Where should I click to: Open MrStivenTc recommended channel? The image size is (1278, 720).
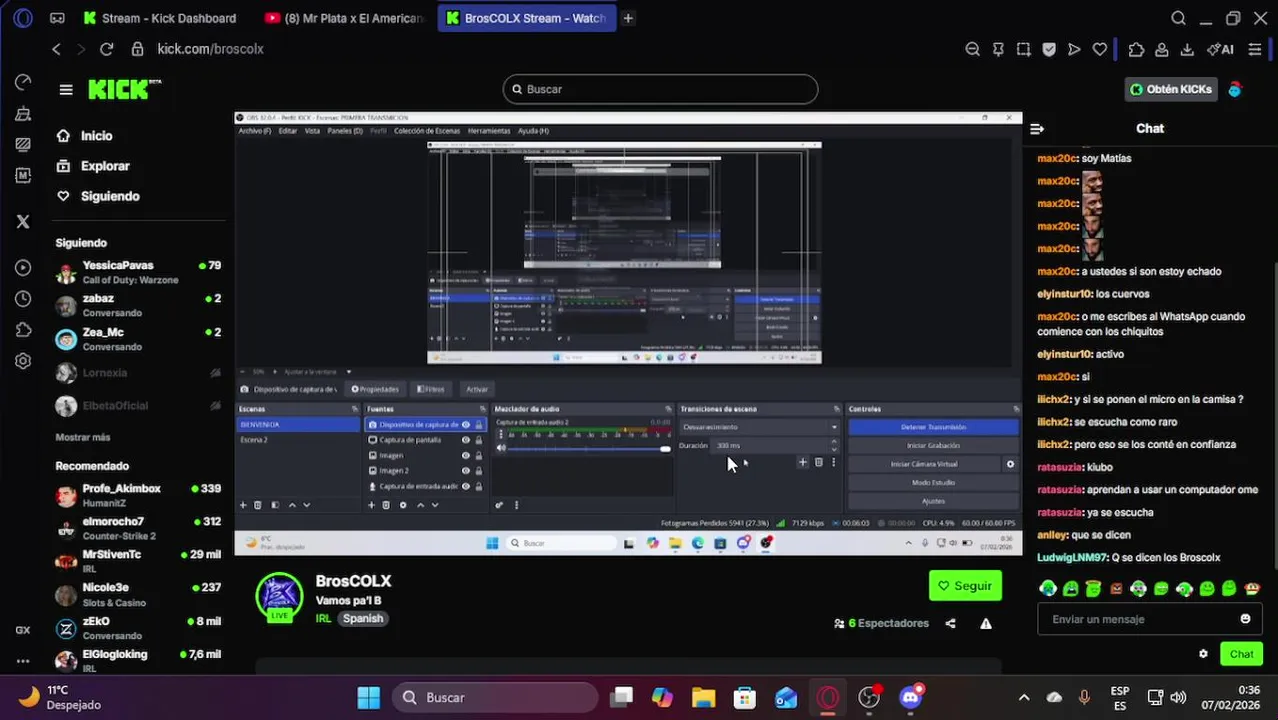[x=138, y=561]
